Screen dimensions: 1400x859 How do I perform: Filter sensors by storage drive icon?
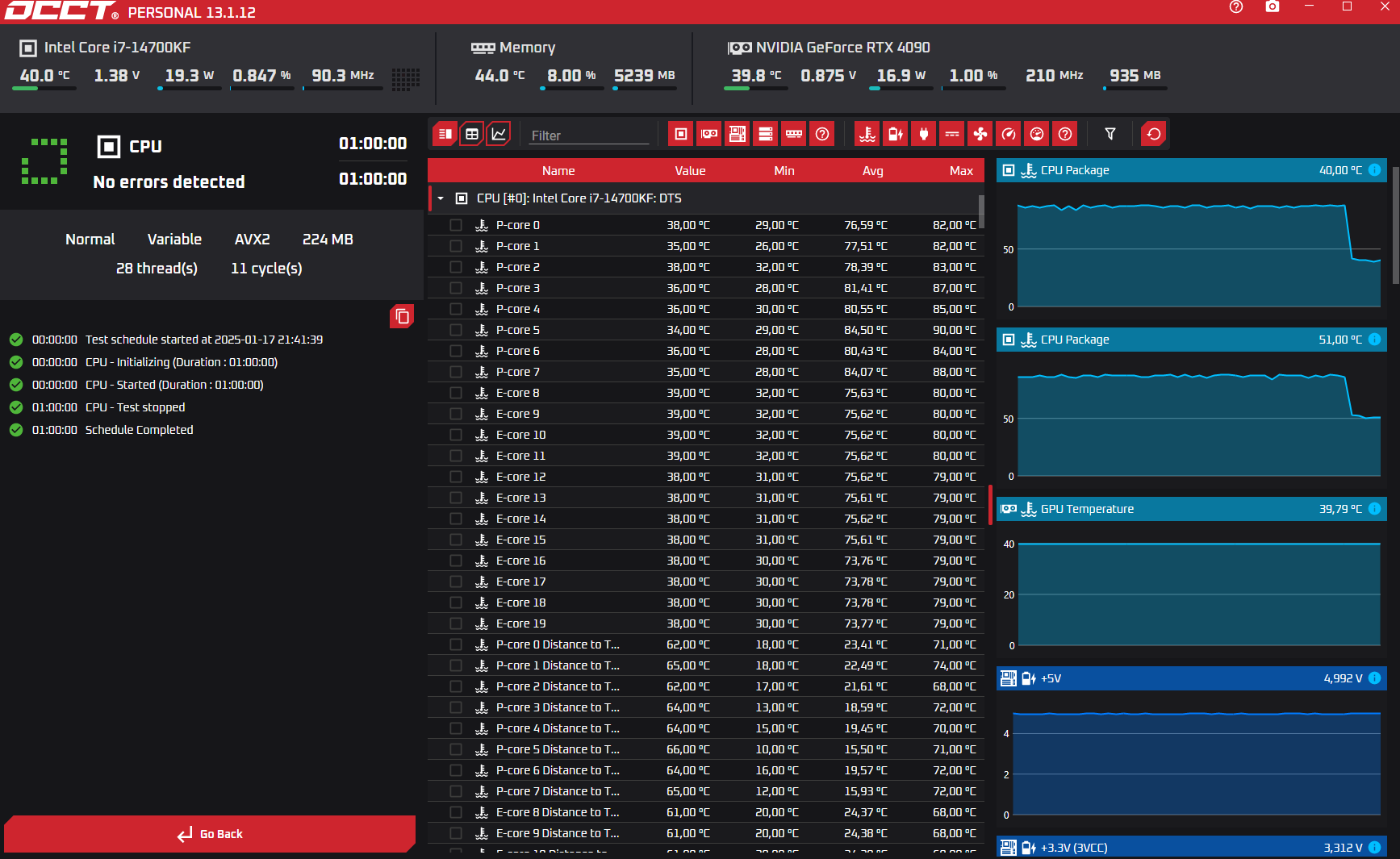click(x=766, y=134)
